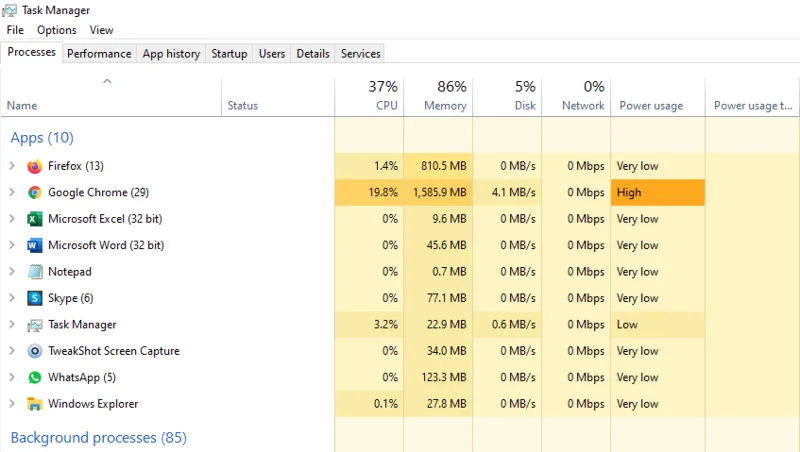Click Chrome's 1,585.9 MB memory value
The width and height of the screenshot is (800, 452).
(x=440, y=192)
